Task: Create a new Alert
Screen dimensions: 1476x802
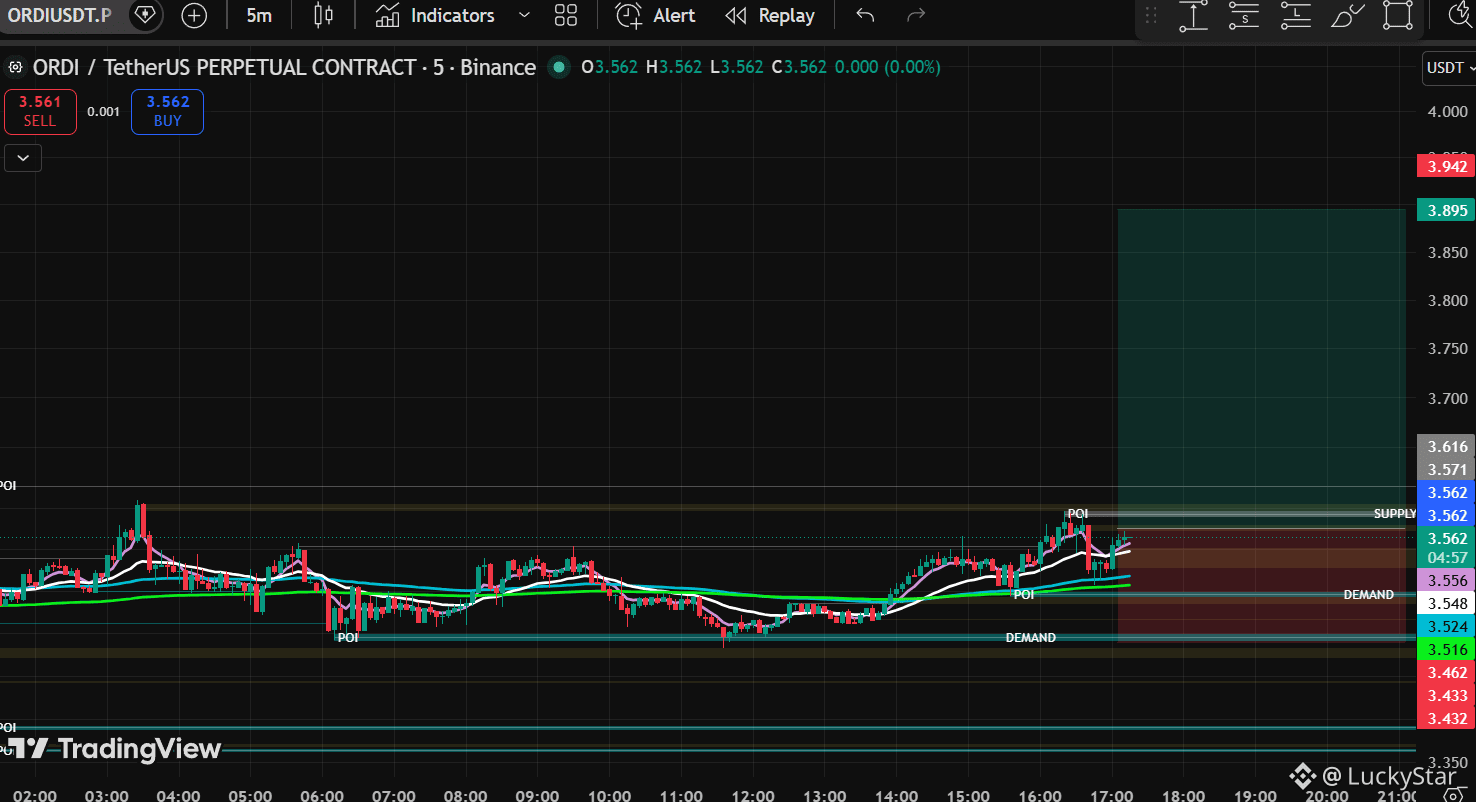Action: [656, 15]
